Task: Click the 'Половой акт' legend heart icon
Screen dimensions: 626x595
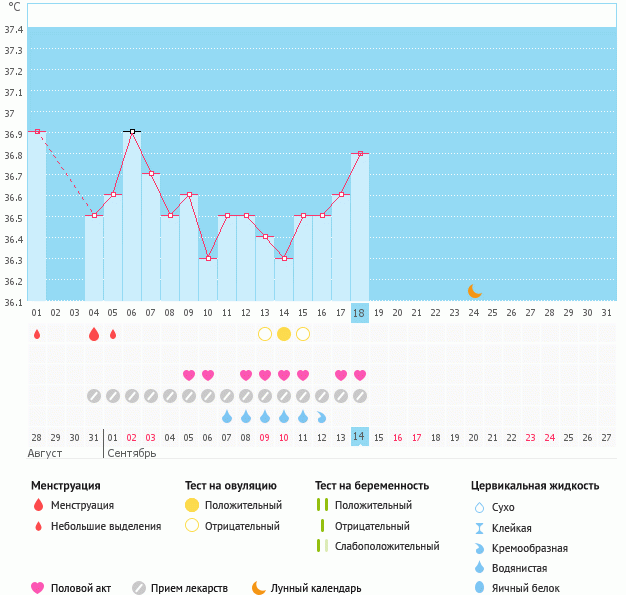Action: 38,588
